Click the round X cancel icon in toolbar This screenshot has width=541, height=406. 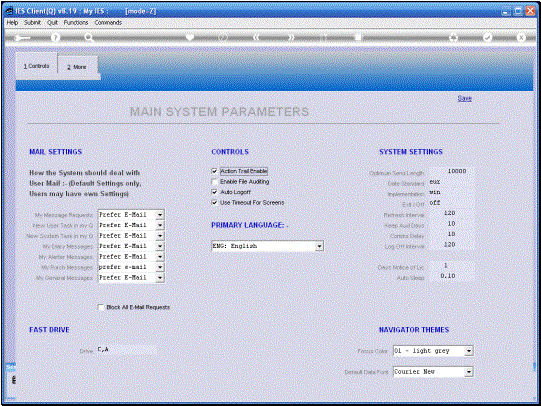click(x=521, y=37)
